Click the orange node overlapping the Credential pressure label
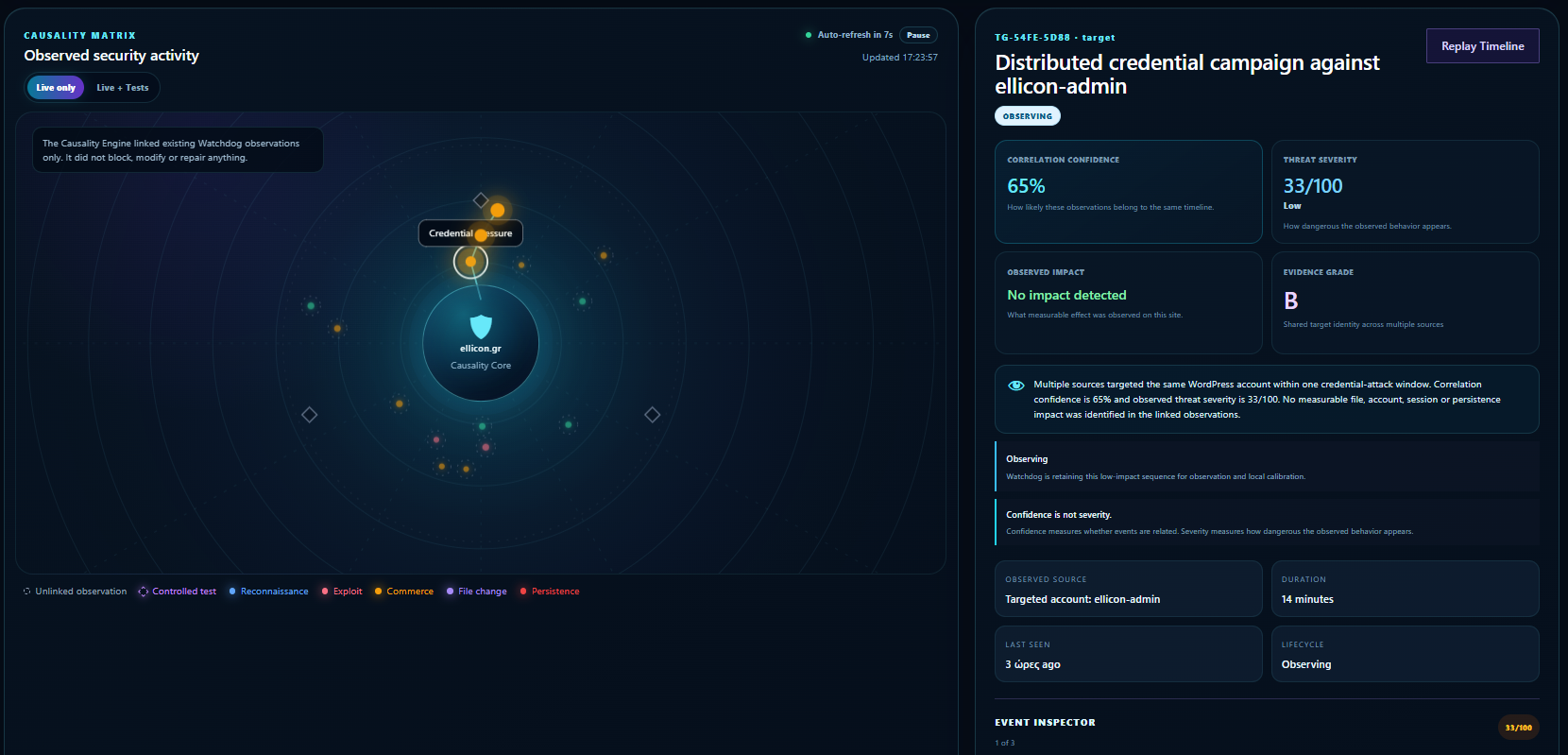Image resolution: width=1568 pixels, height=755 pixels. (481, 234)
